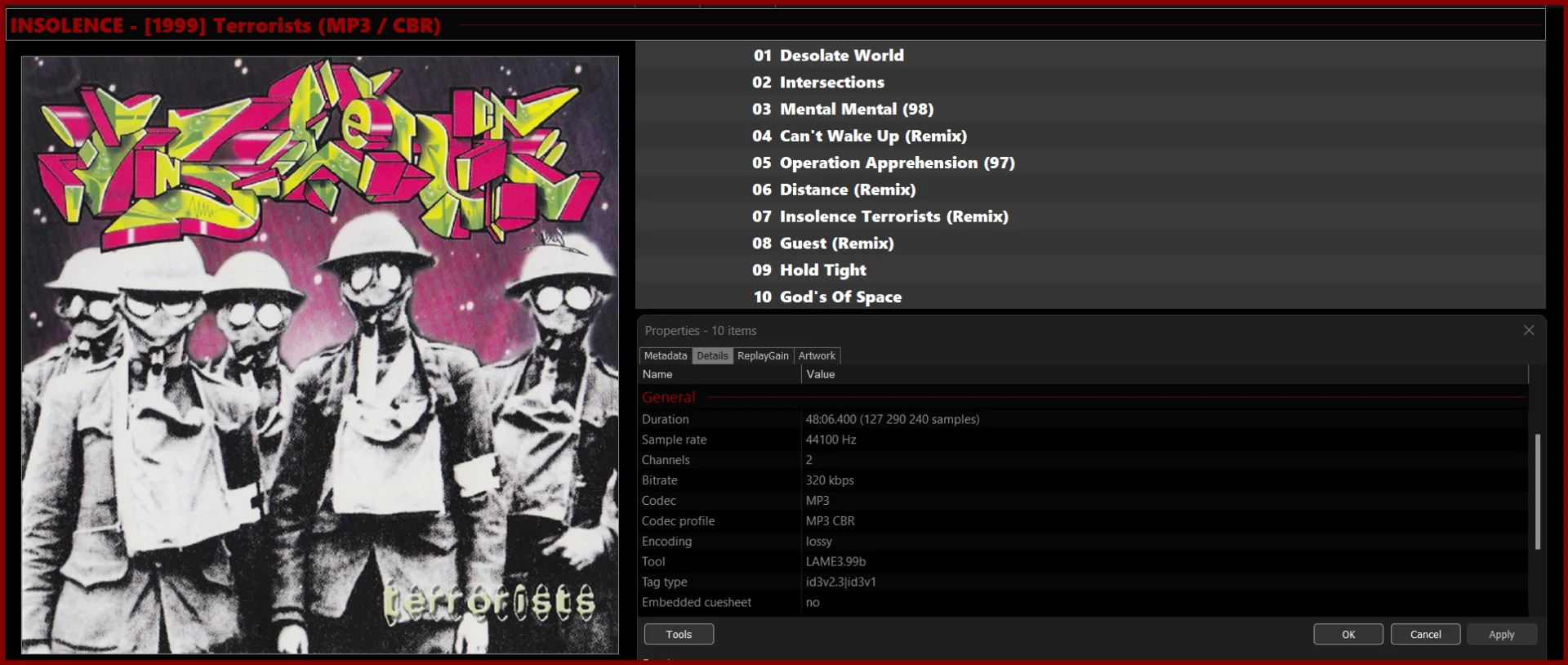Select the Details tab
The height and width of the screenshot is (665, 1568).
712,355
